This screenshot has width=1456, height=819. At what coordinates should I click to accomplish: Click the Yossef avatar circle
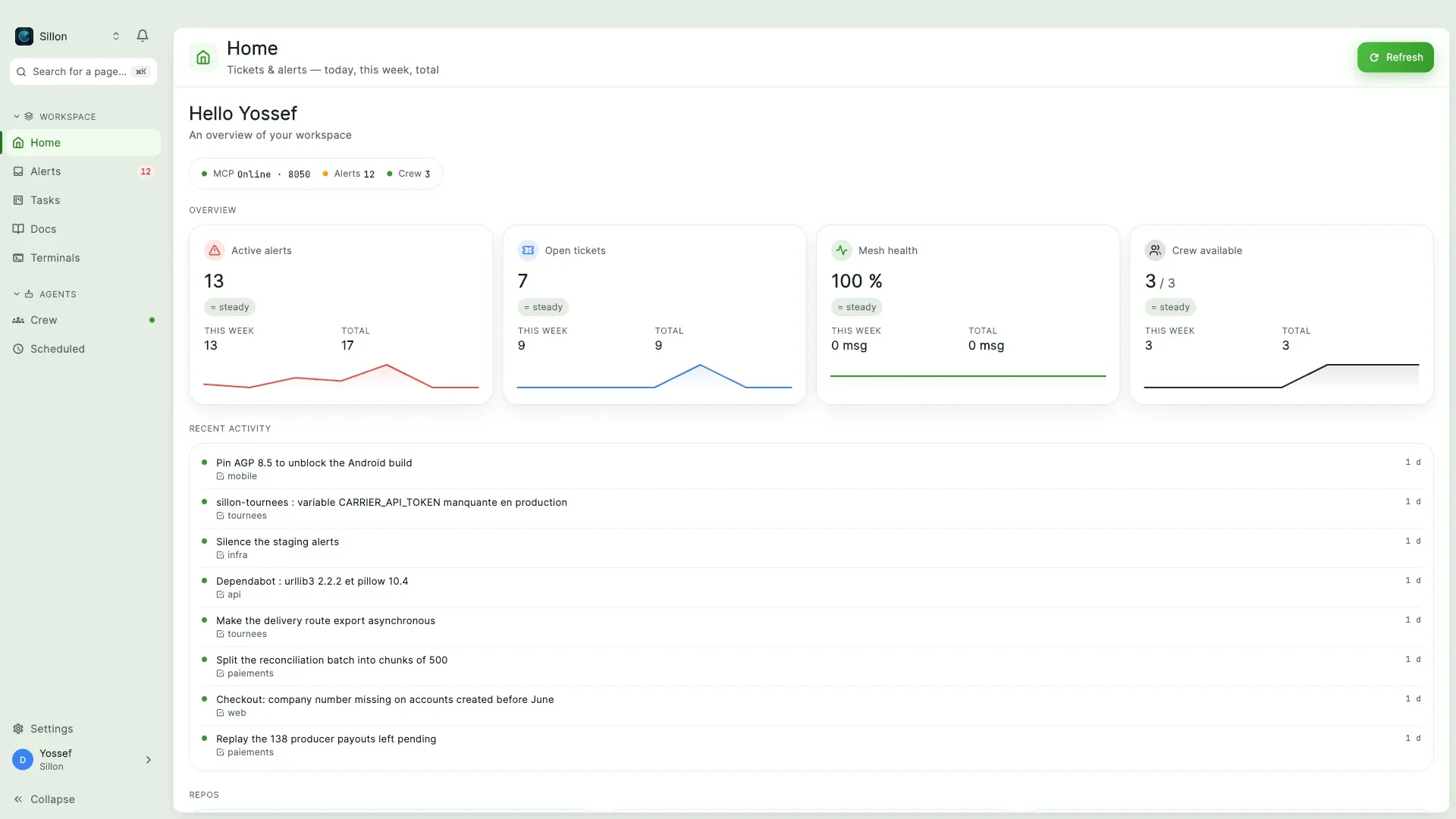(x=23, y=760)
